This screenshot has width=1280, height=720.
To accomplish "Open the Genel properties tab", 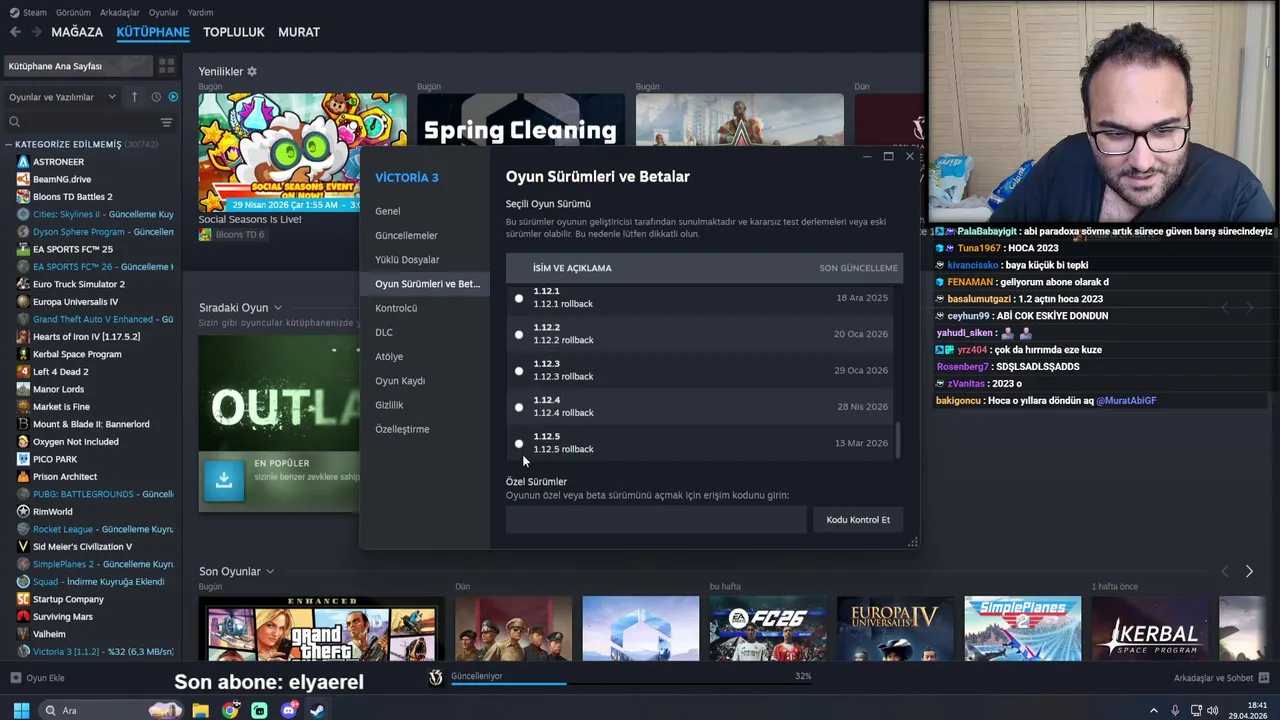I will coord(388,211).
